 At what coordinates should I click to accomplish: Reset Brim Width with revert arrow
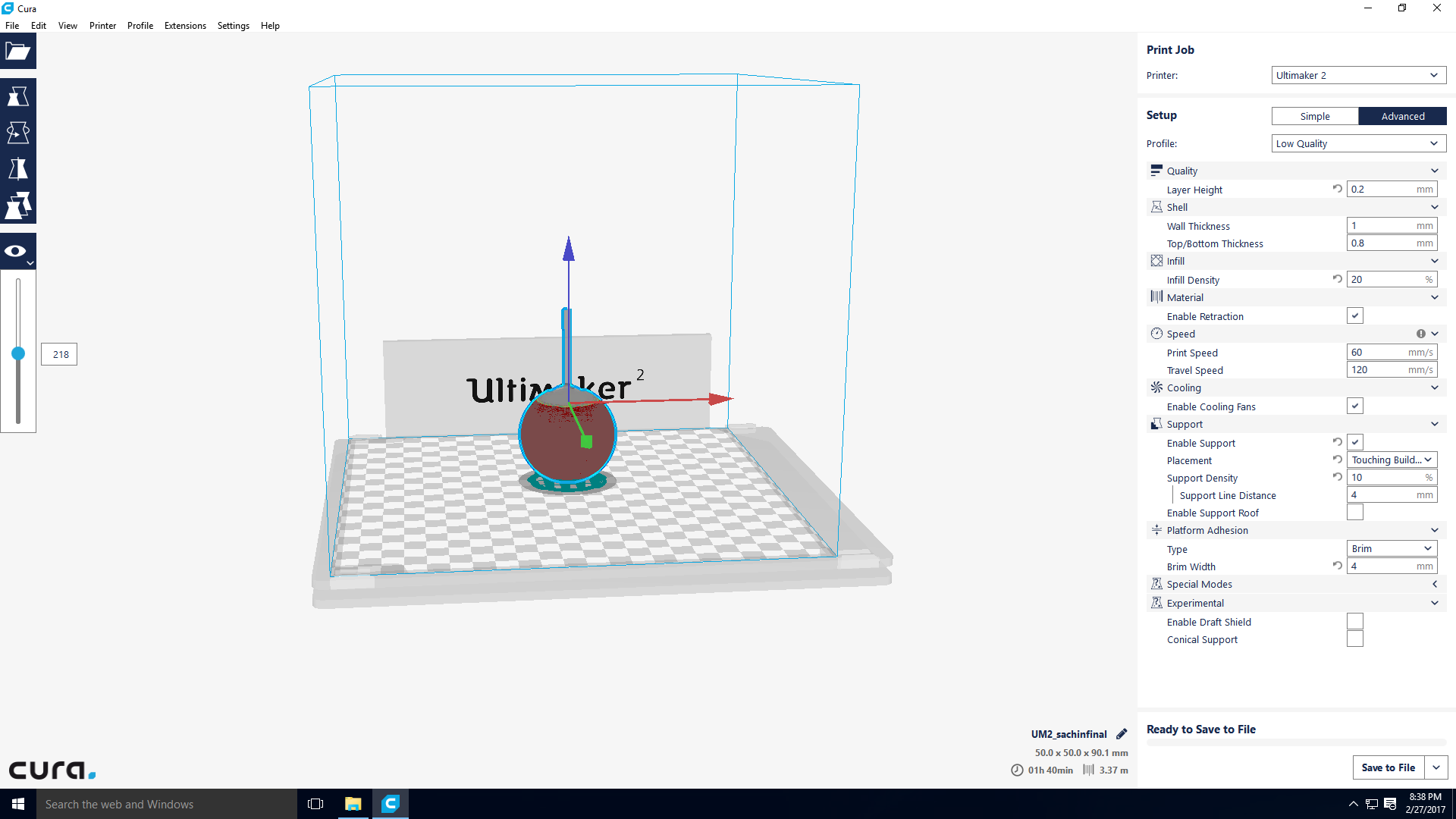click(1338, 566)
